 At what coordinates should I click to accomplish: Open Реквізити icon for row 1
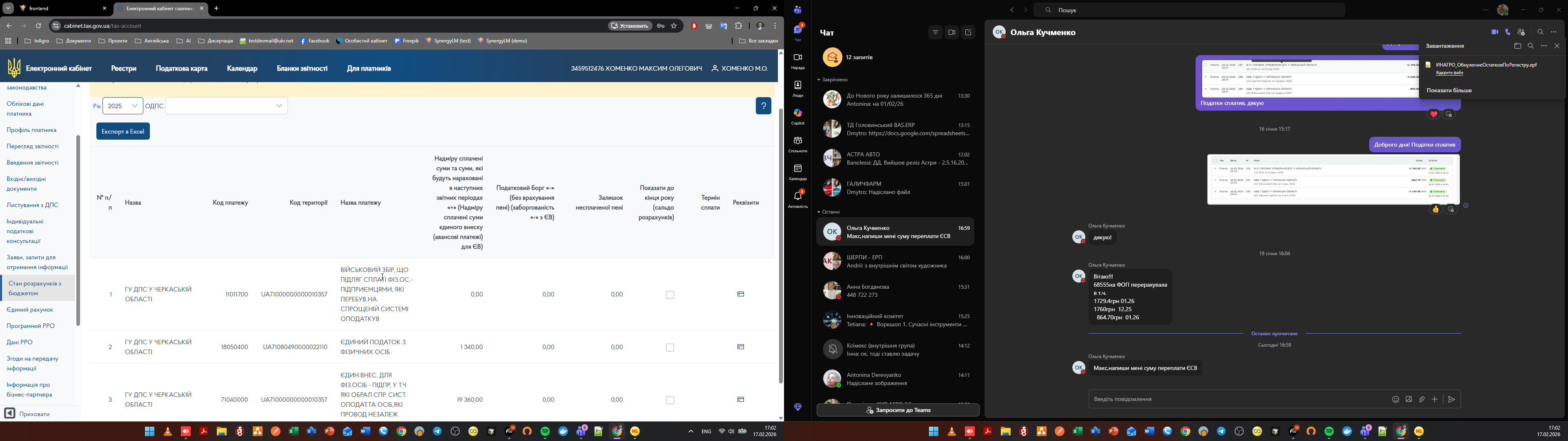point(741,294)
